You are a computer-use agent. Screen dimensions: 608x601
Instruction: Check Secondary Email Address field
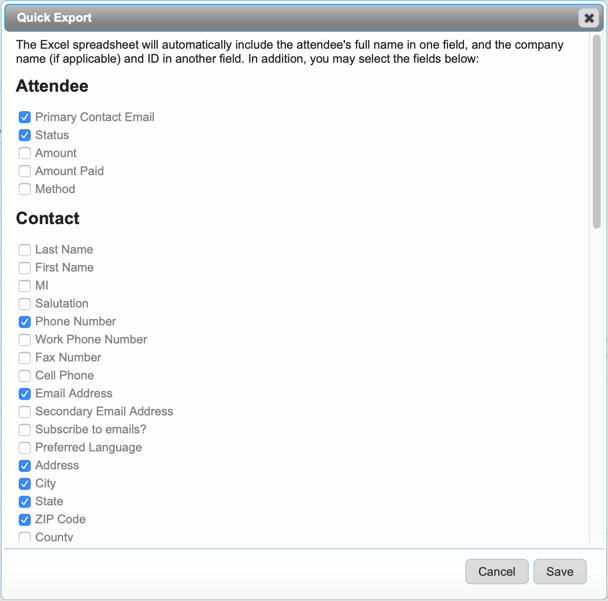point(25,412)
